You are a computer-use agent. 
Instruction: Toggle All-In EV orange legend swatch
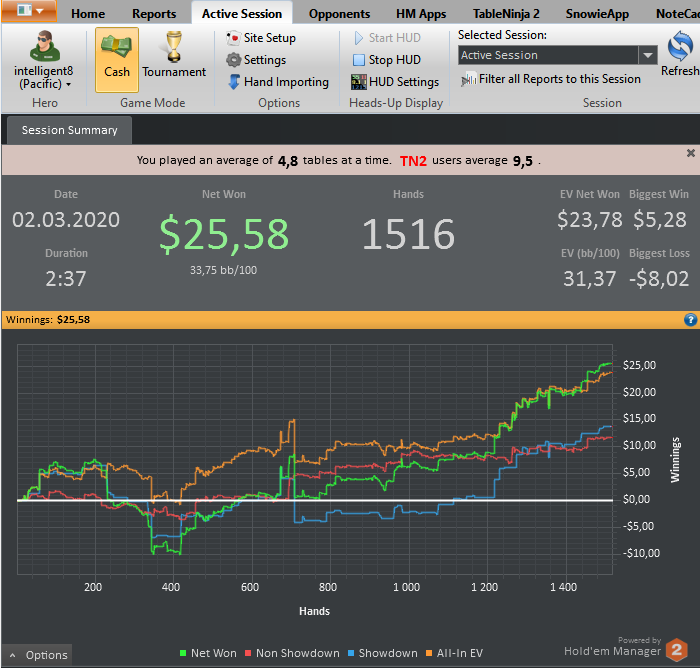[x=429, y=653]
